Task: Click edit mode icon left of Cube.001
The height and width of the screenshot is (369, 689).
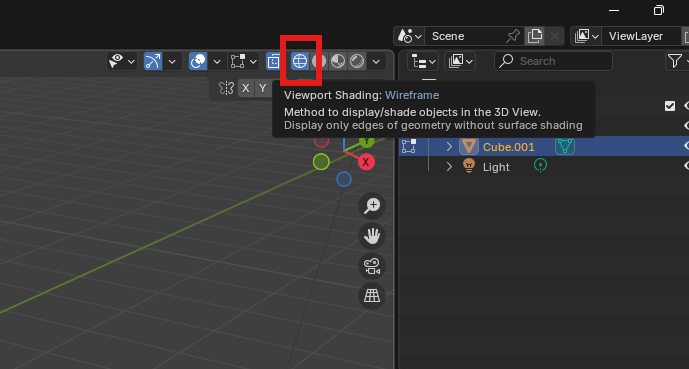Action: [409, 146]
